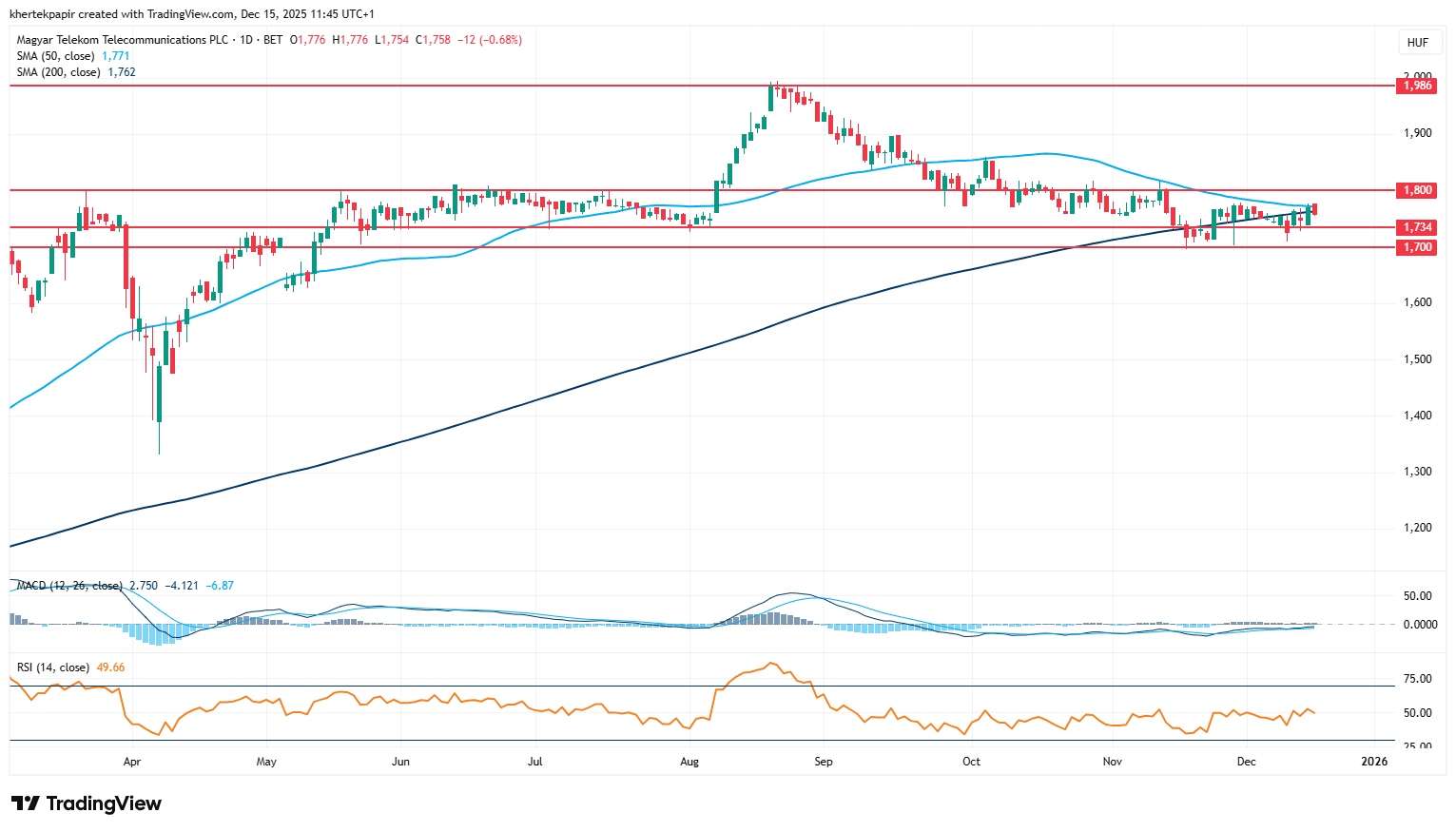Click the 1,700 red price label

[x=1417, y=247]
